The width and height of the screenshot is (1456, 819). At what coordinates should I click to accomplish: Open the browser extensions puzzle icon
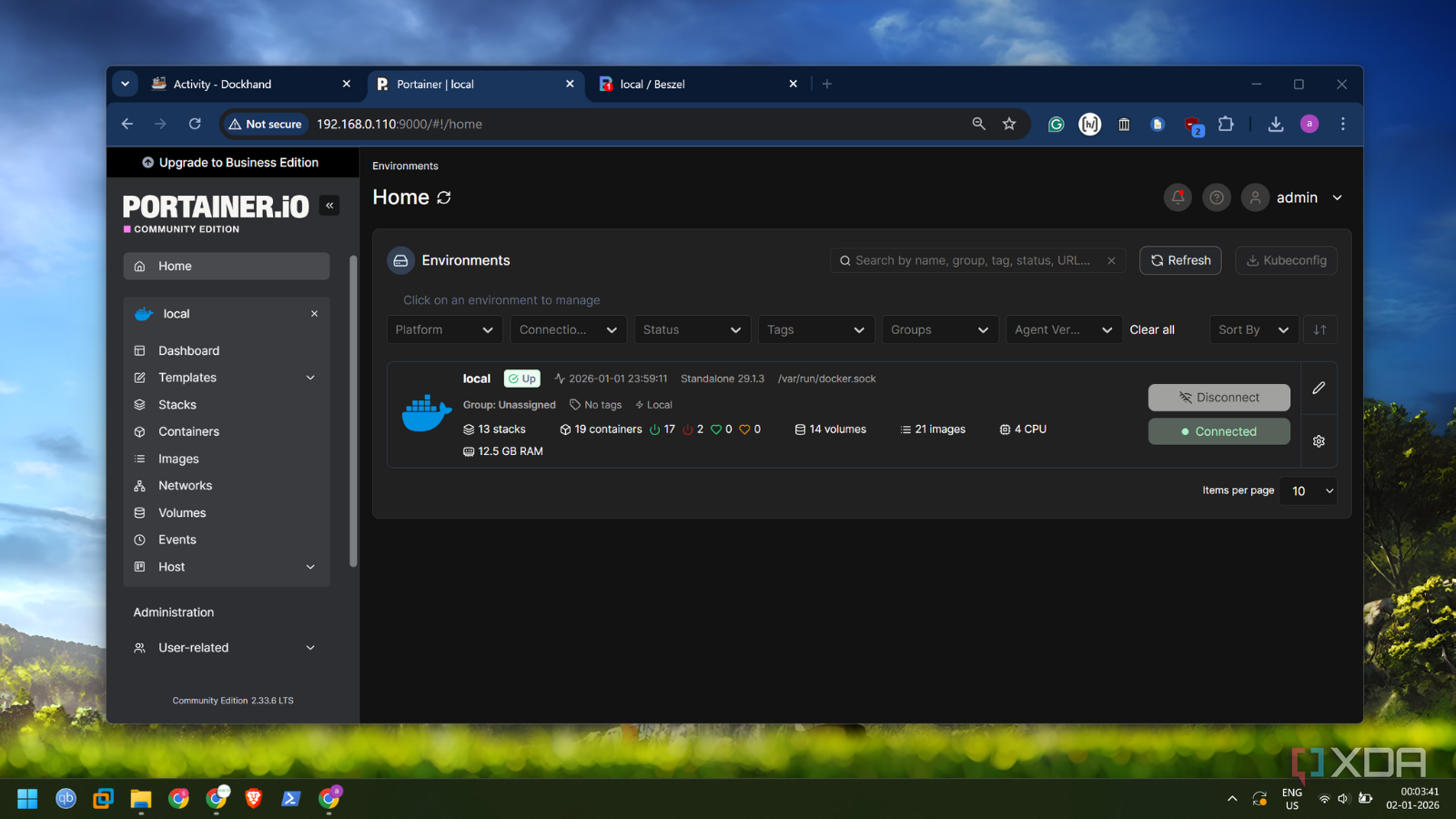click(x=1226, y=124)
